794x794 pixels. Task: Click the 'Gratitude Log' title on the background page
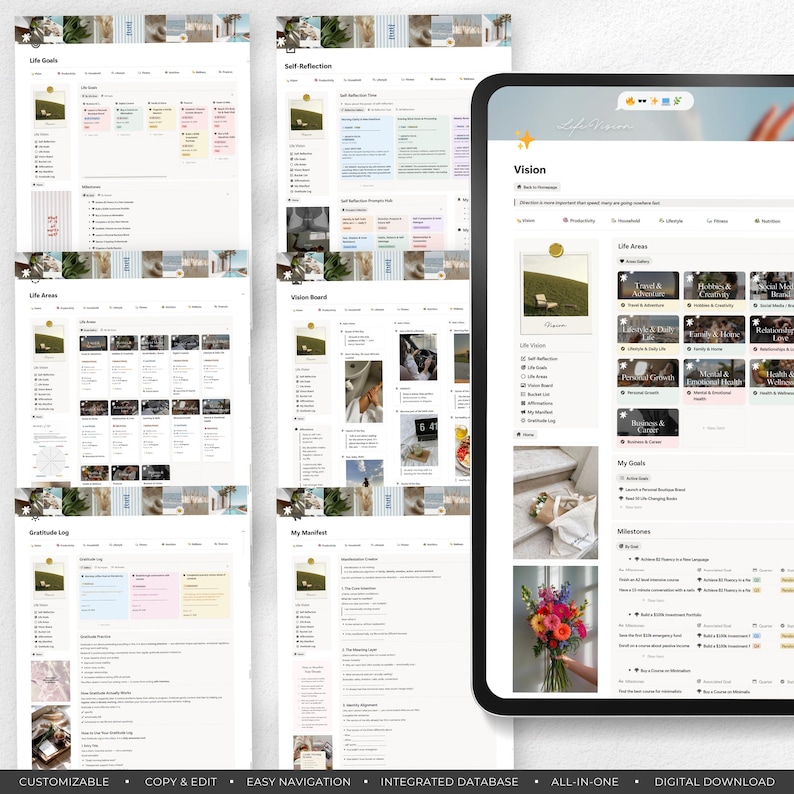49,533
